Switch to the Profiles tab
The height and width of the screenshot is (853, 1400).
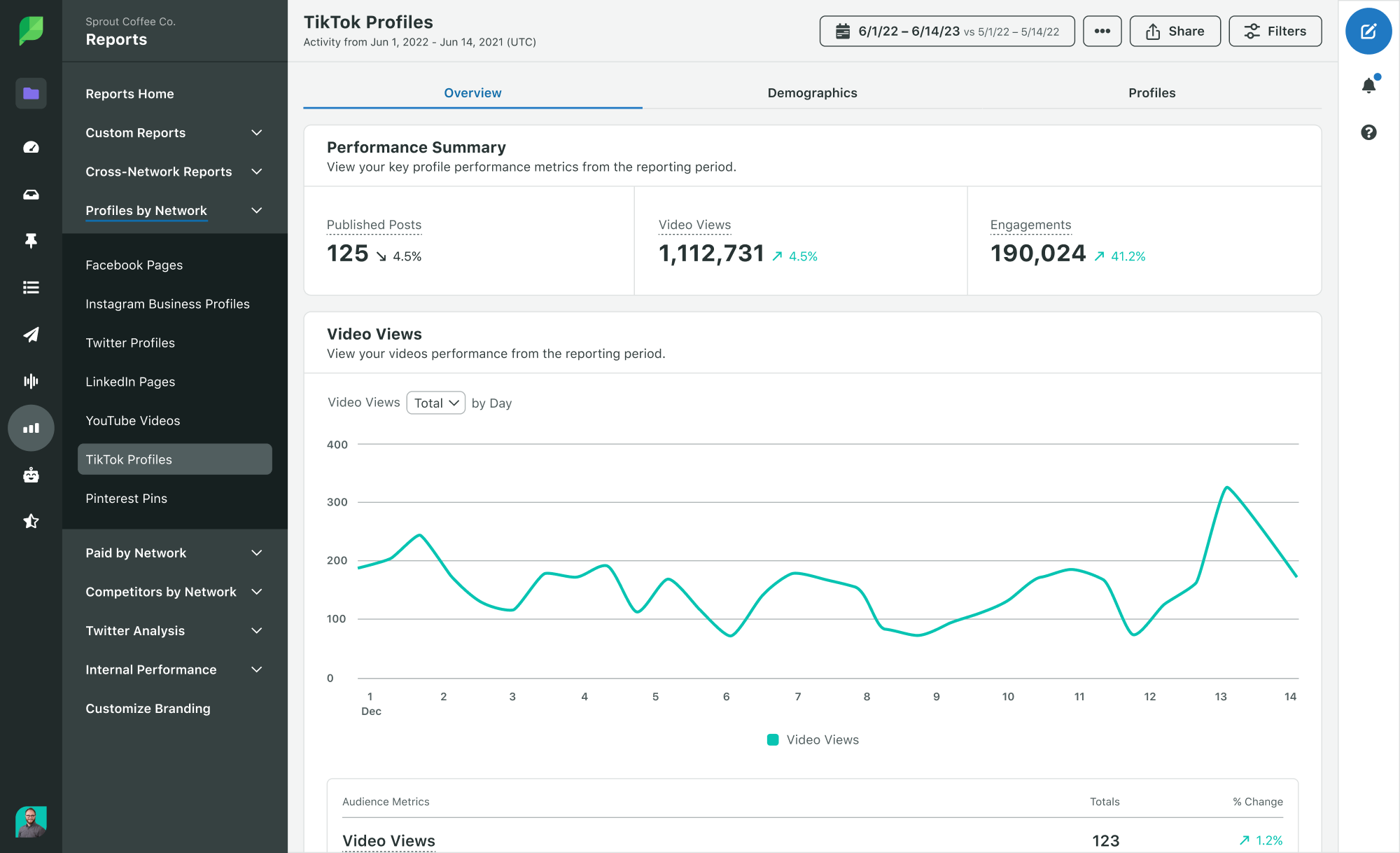coord(1151,92)
